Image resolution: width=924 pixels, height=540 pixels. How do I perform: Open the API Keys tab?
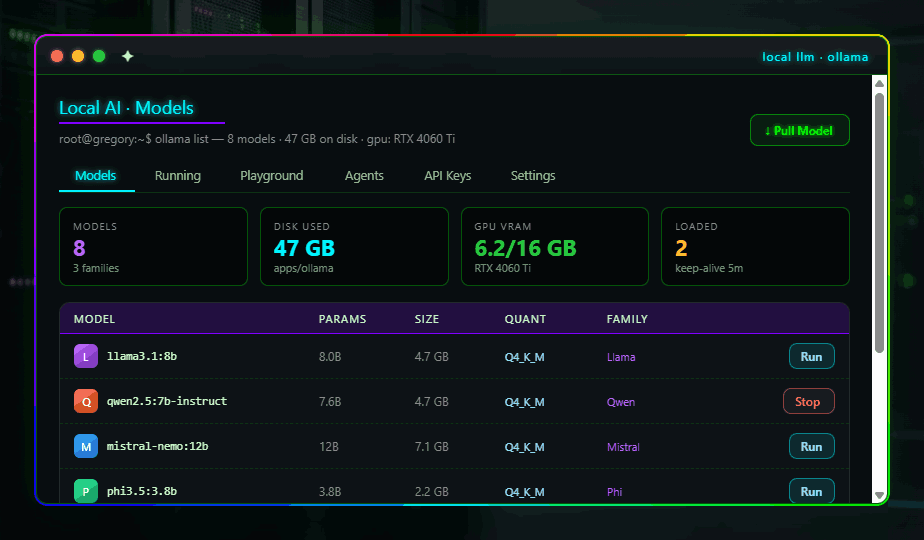pyautogui.click(x=447, y=176)
